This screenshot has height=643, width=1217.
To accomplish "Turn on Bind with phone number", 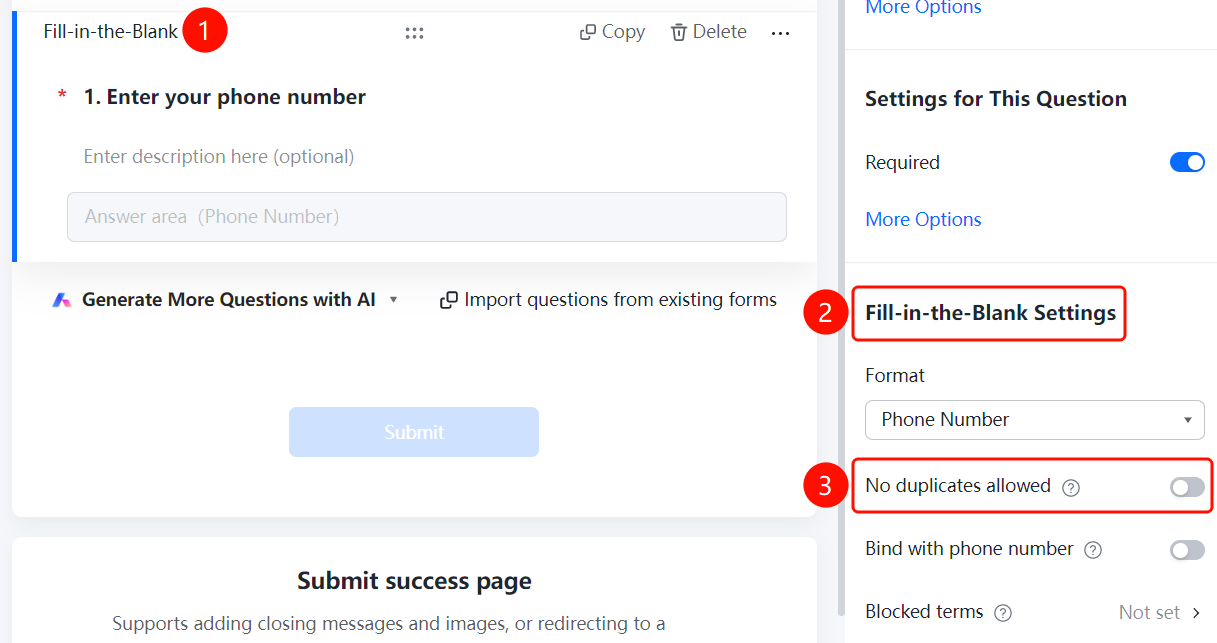I will [1187, 549].
